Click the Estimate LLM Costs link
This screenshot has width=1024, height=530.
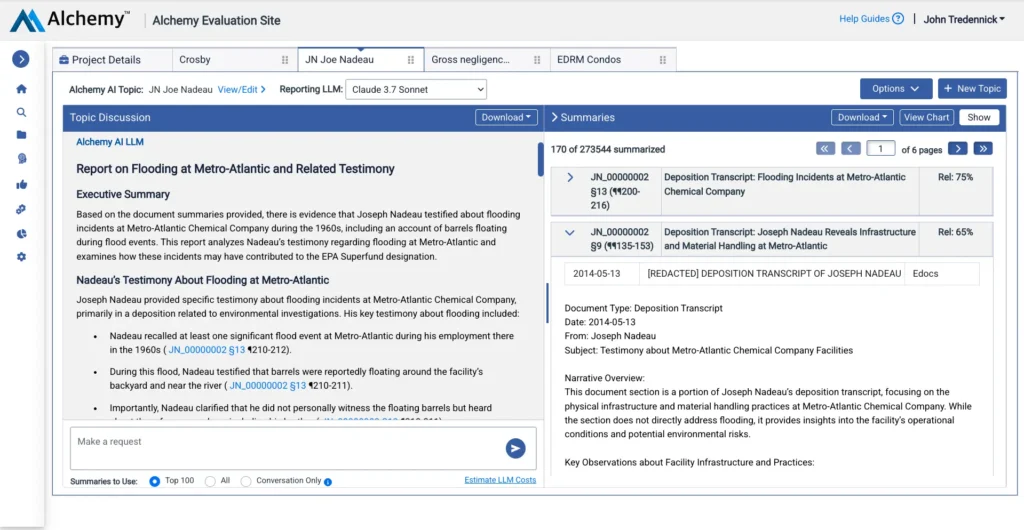(x=500, y=481)
